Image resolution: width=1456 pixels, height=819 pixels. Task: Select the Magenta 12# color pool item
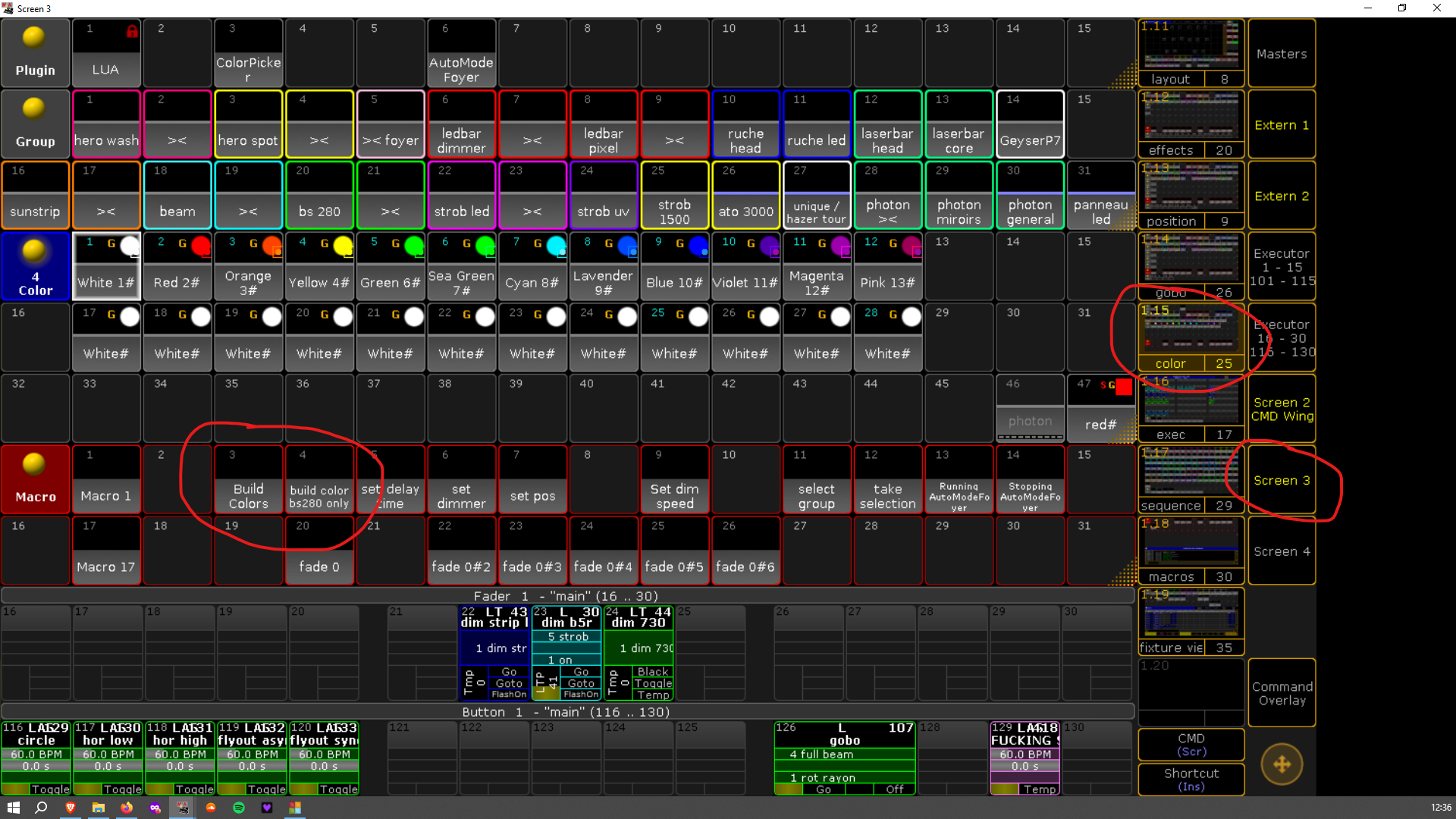point(817,266)
